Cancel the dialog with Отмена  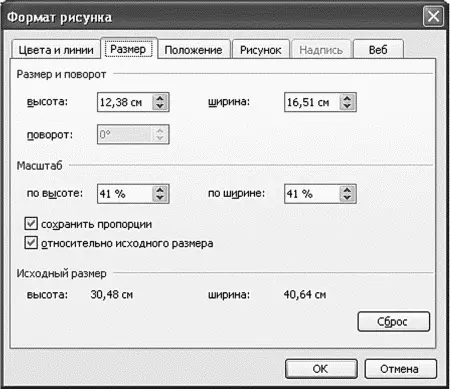coord(400,369)
